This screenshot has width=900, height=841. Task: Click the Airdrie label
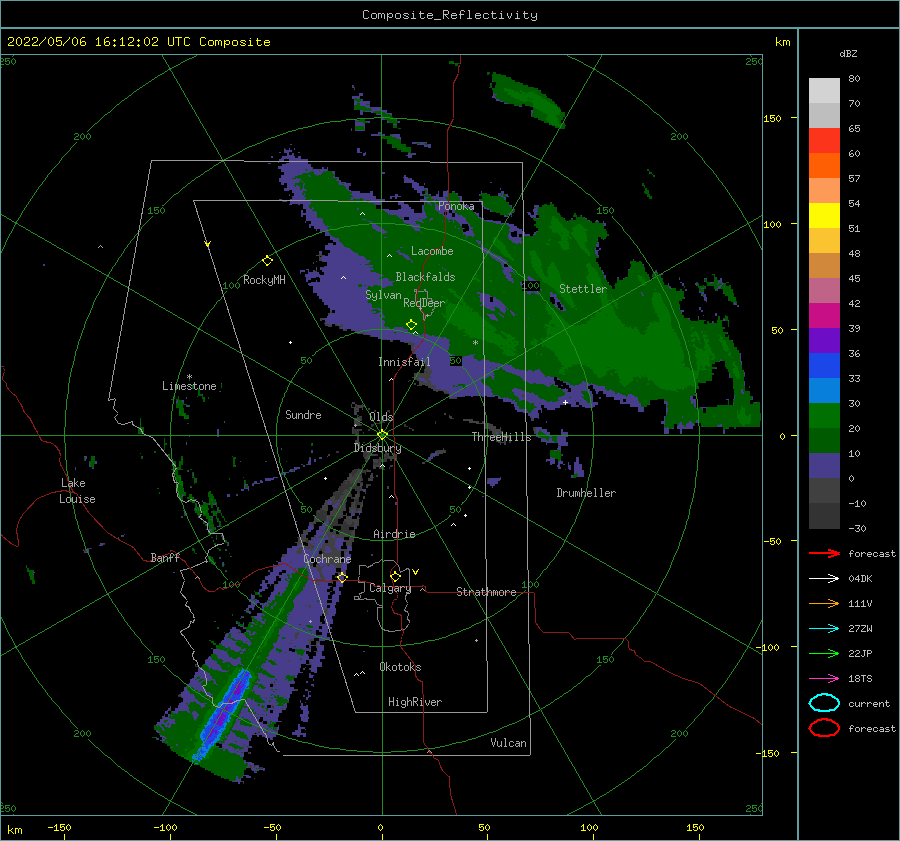394,534
